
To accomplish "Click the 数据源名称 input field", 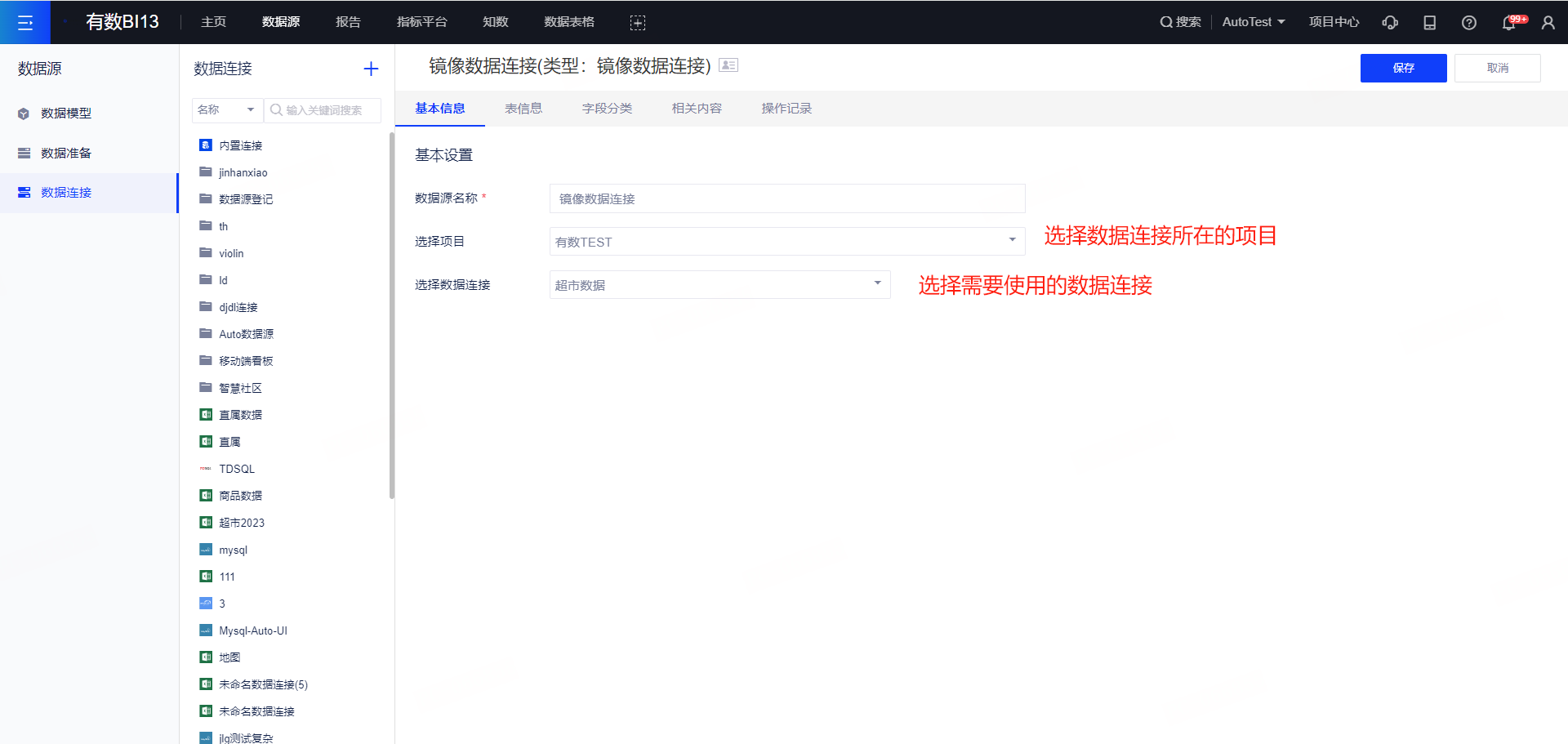I will [786, 198].
